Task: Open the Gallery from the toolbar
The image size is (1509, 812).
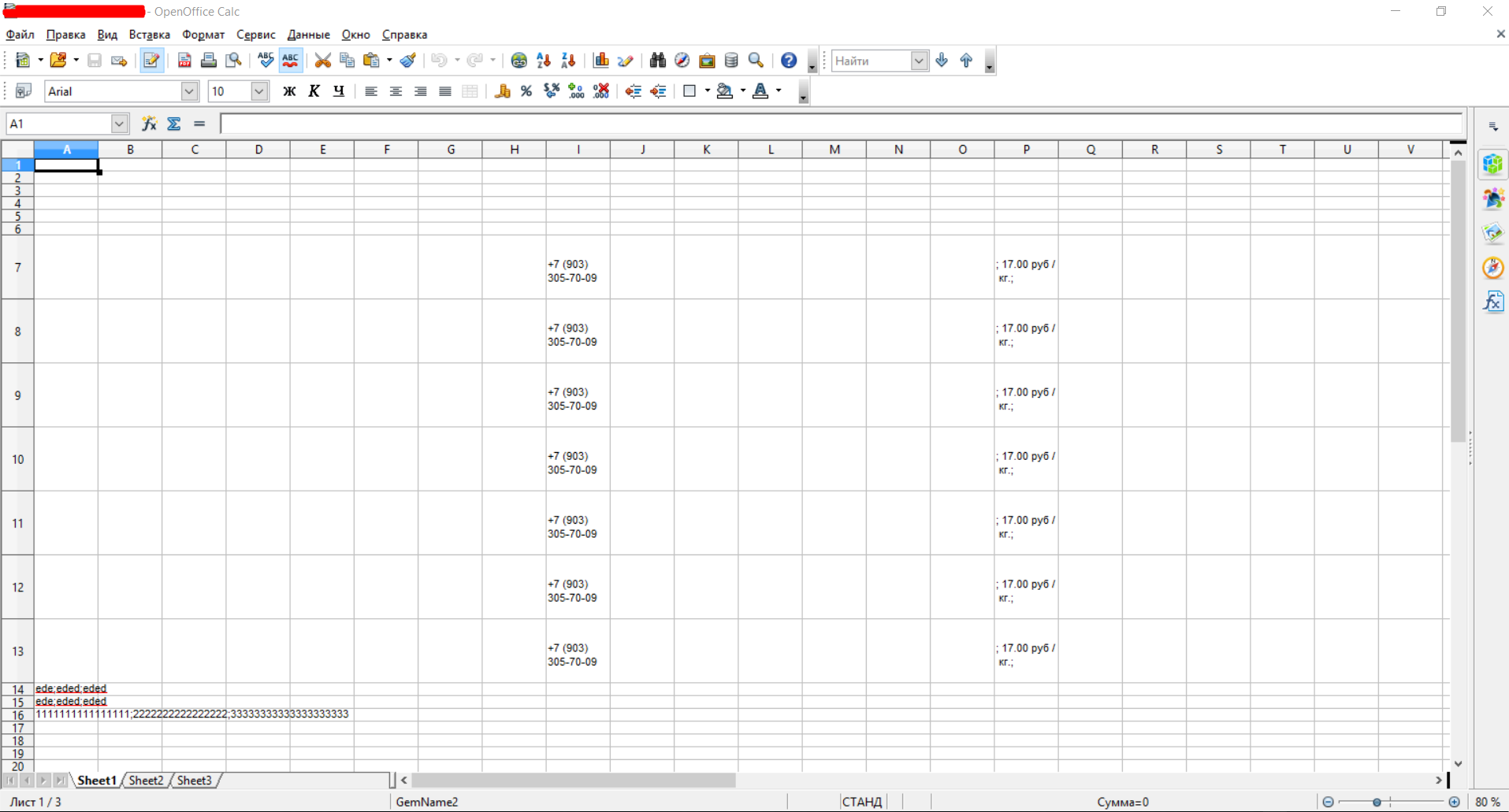Action: pyautogui.click(x=707, y=61)
